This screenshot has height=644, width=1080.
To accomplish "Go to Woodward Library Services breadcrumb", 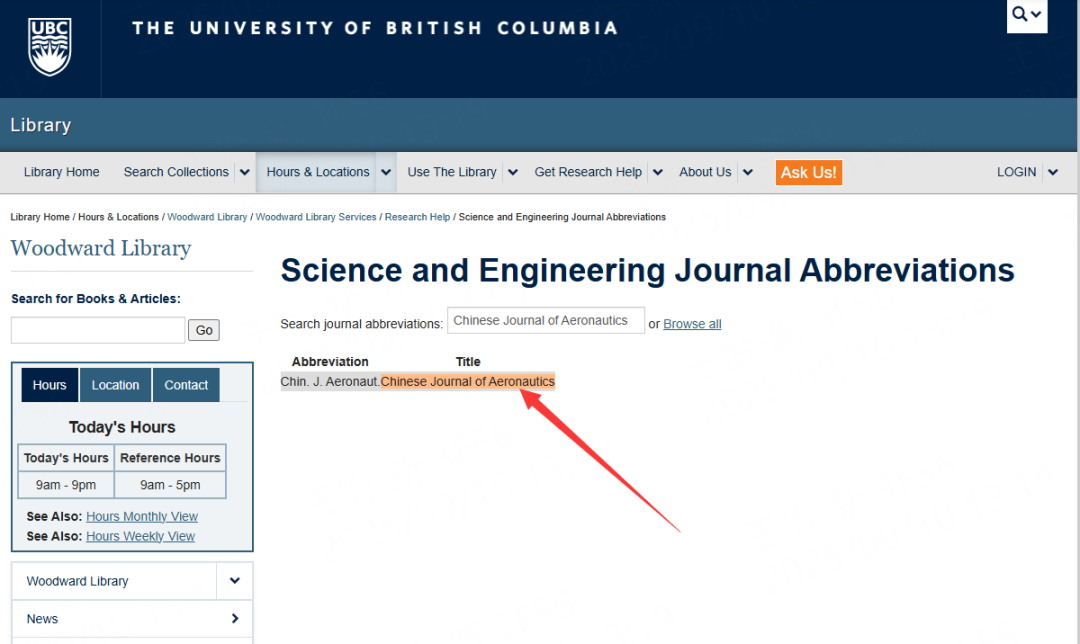I will (x=316, y=217).
